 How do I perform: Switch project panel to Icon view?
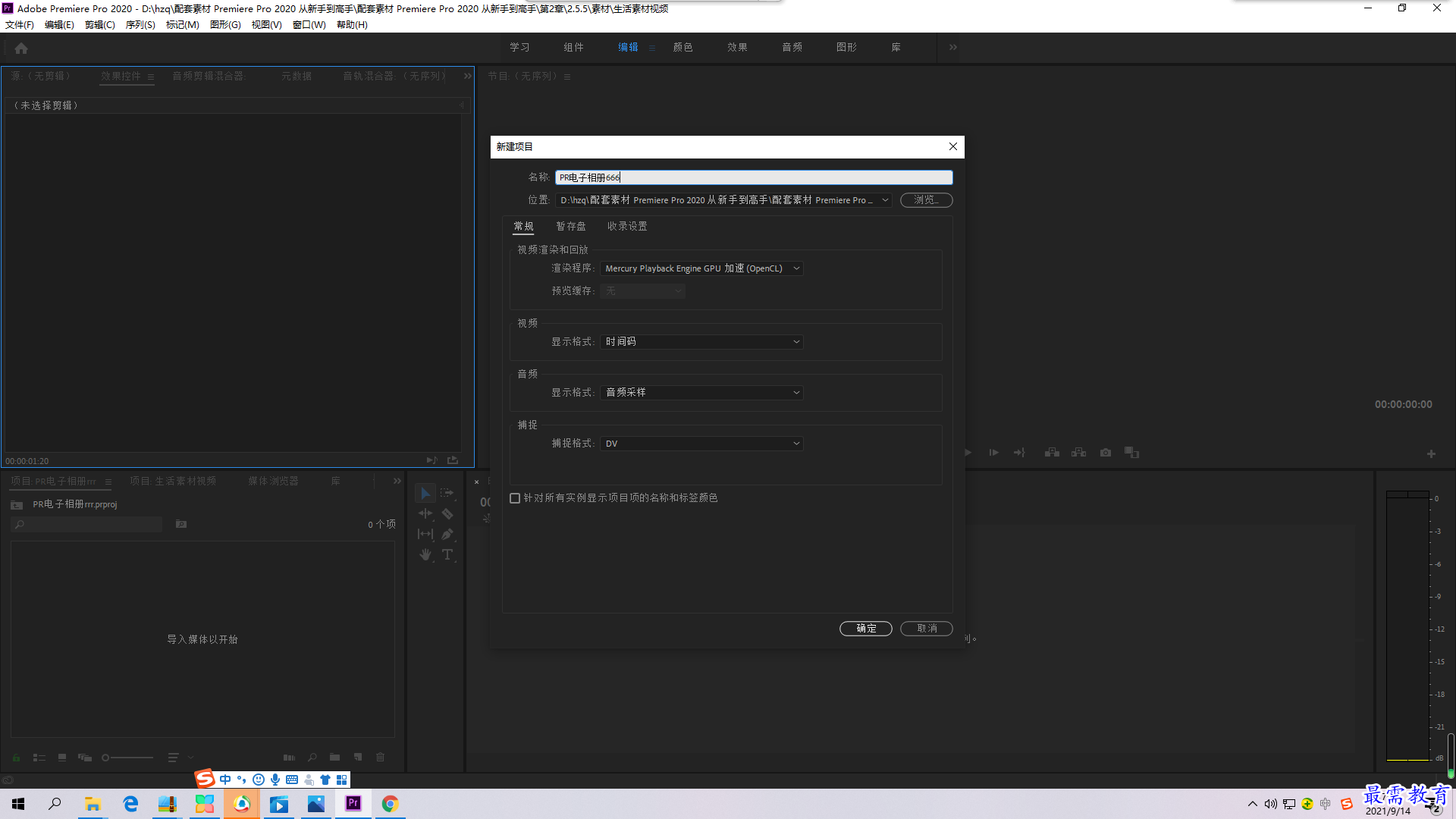(62, 757)
